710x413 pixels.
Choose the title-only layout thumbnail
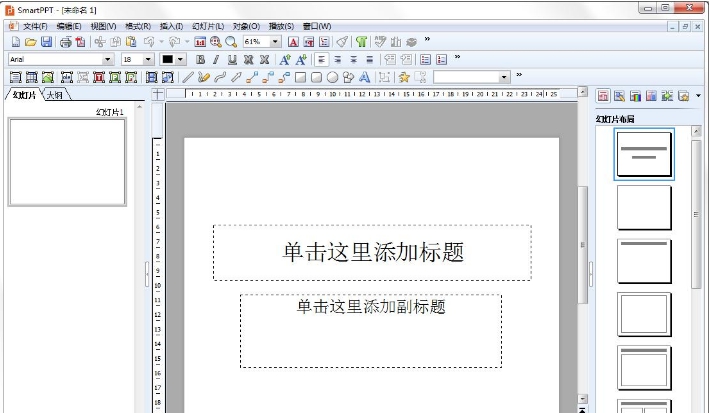[x=644, y=261]
